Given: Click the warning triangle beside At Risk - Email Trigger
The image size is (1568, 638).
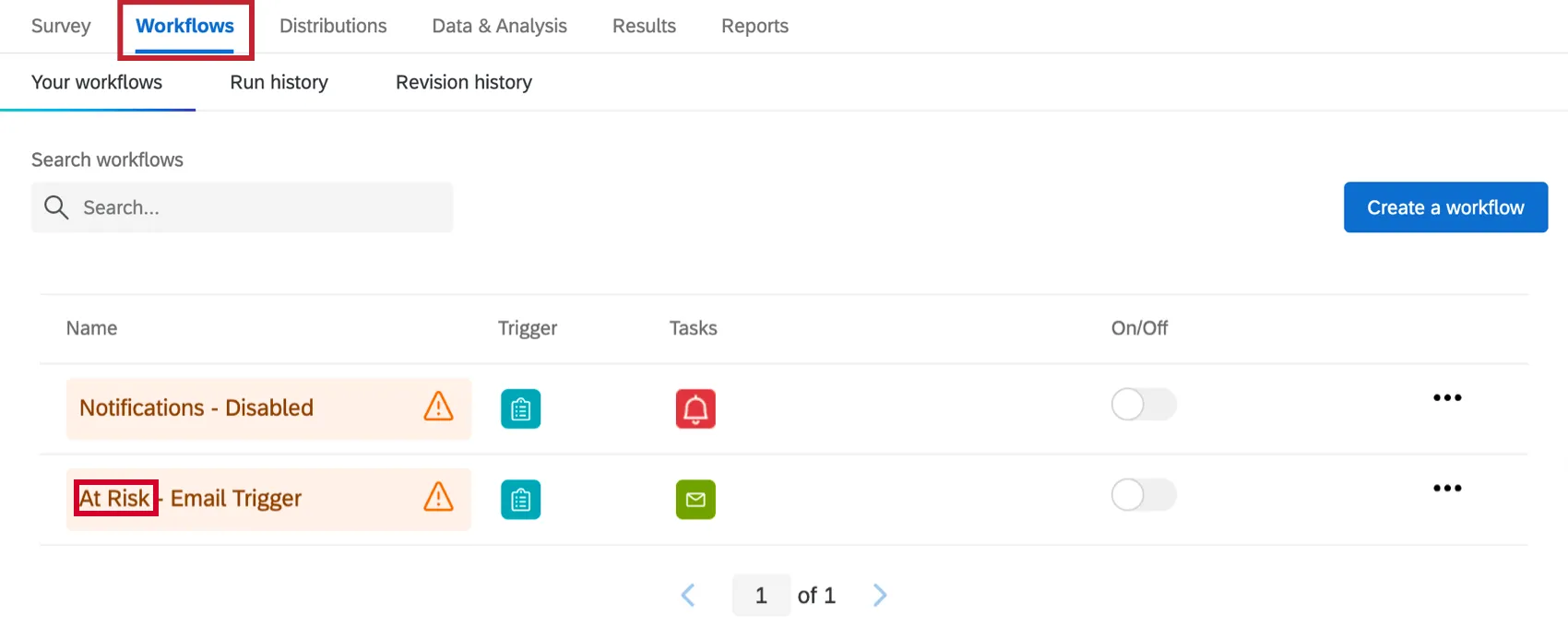Looking at the screenshot, I should tap(437, 498).
